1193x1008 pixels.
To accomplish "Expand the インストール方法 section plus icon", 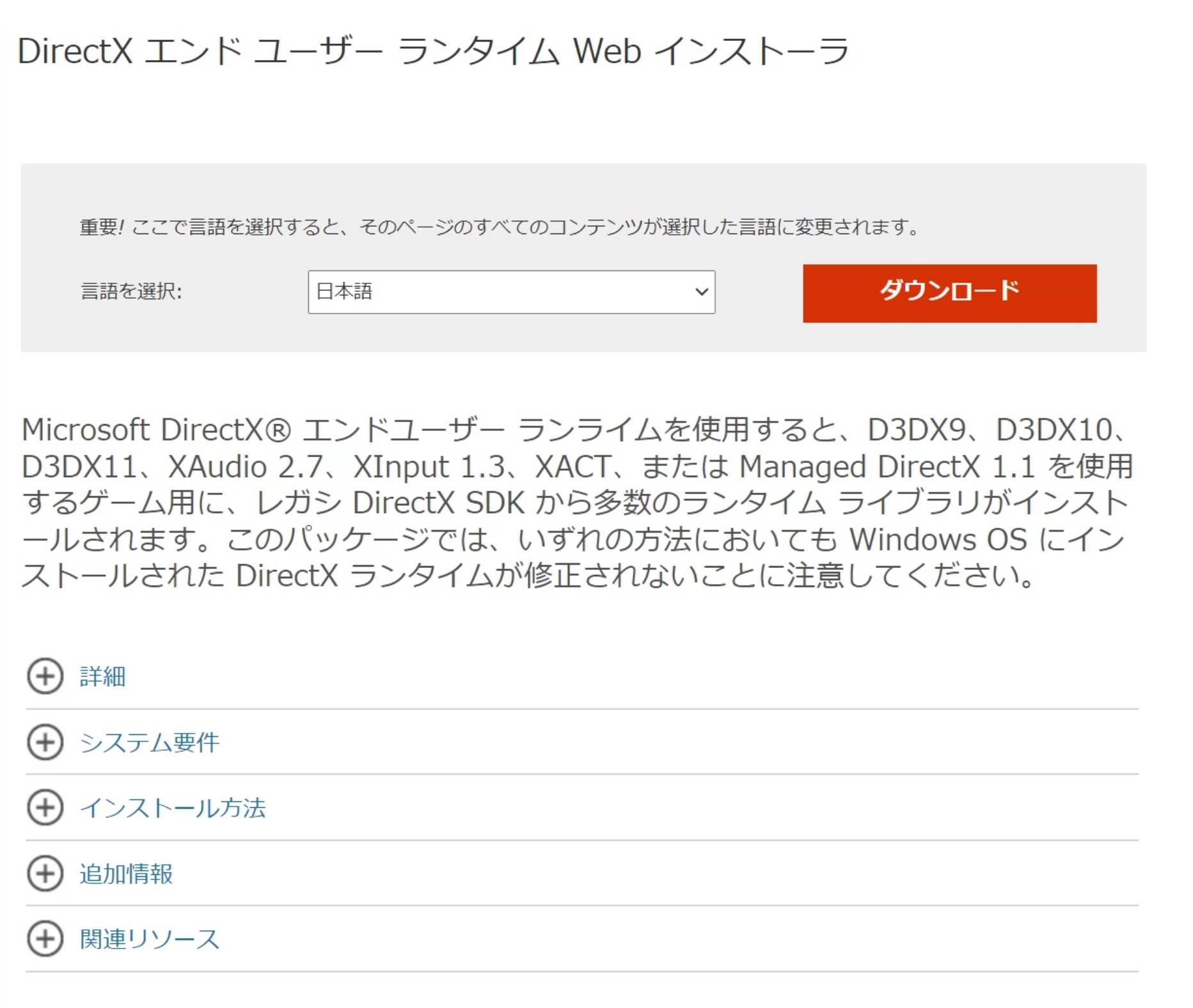I will [x=45, y=808].
